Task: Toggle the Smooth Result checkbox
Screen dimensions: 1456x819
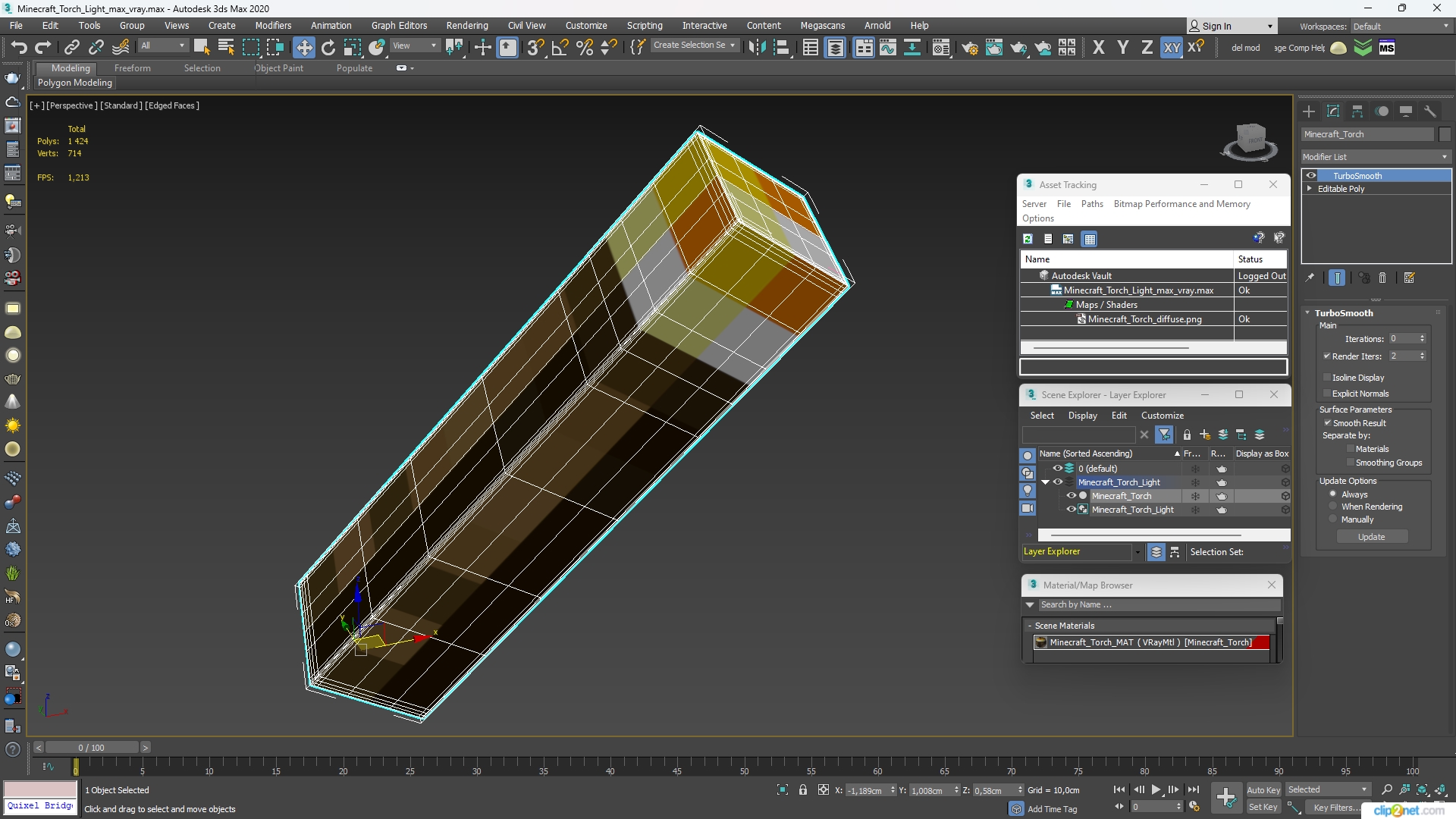Action: (x=1327, y=423)
